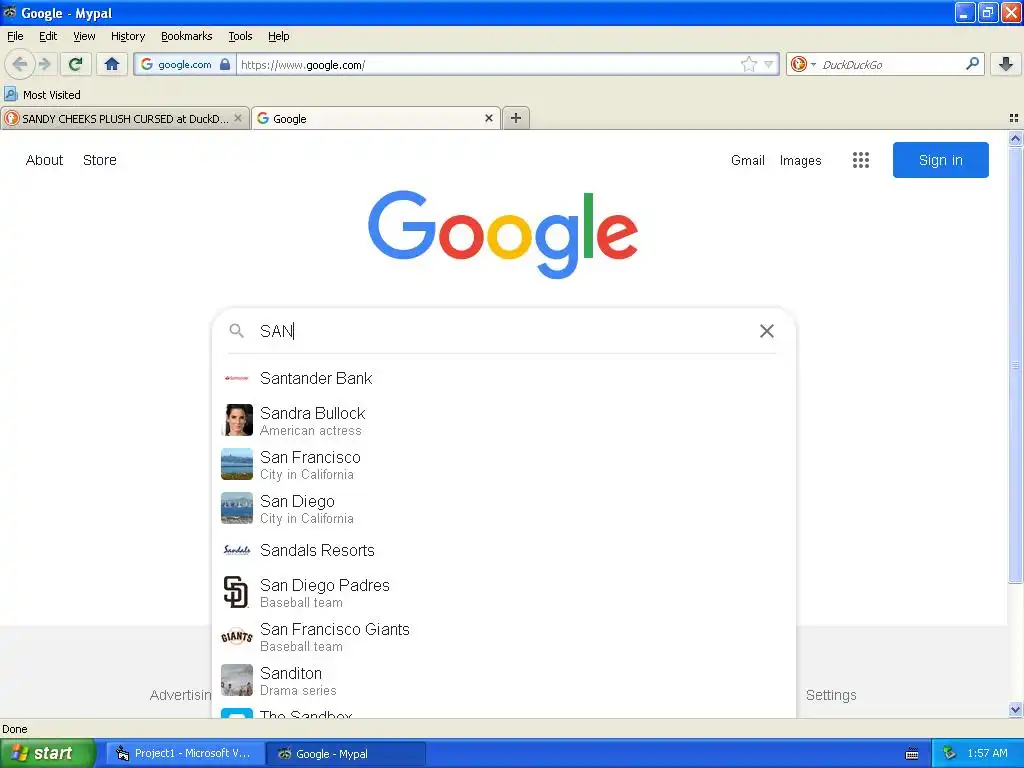The height and width of the screenshot is (768, 1024).
Task: Open the File menu
Action: 15,36
